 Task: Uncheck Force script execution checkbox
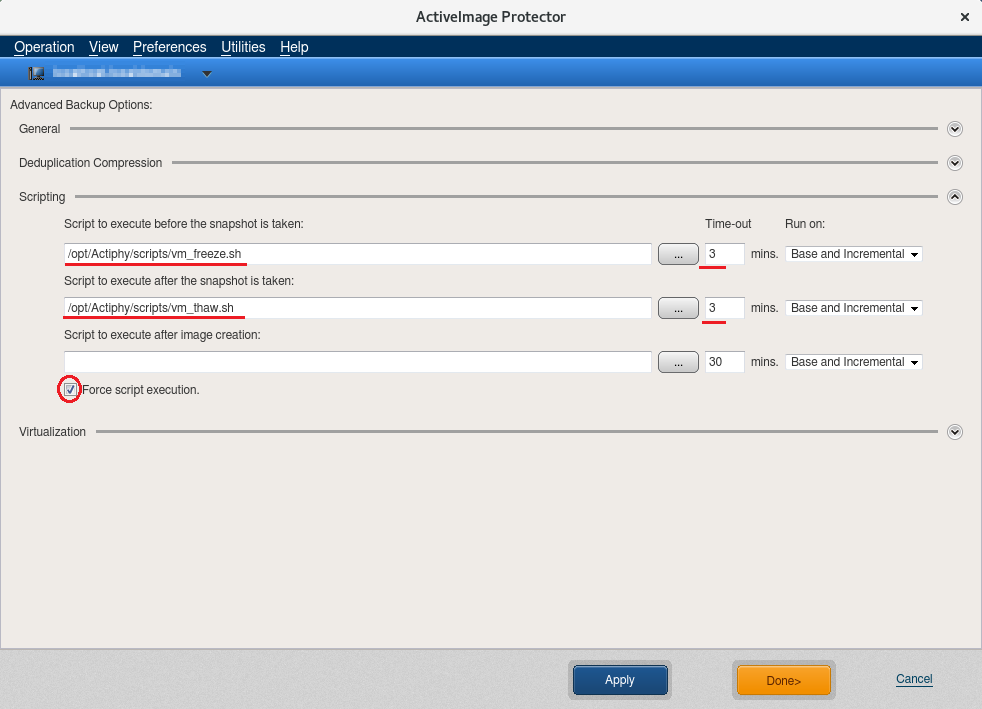click(70, 390)
